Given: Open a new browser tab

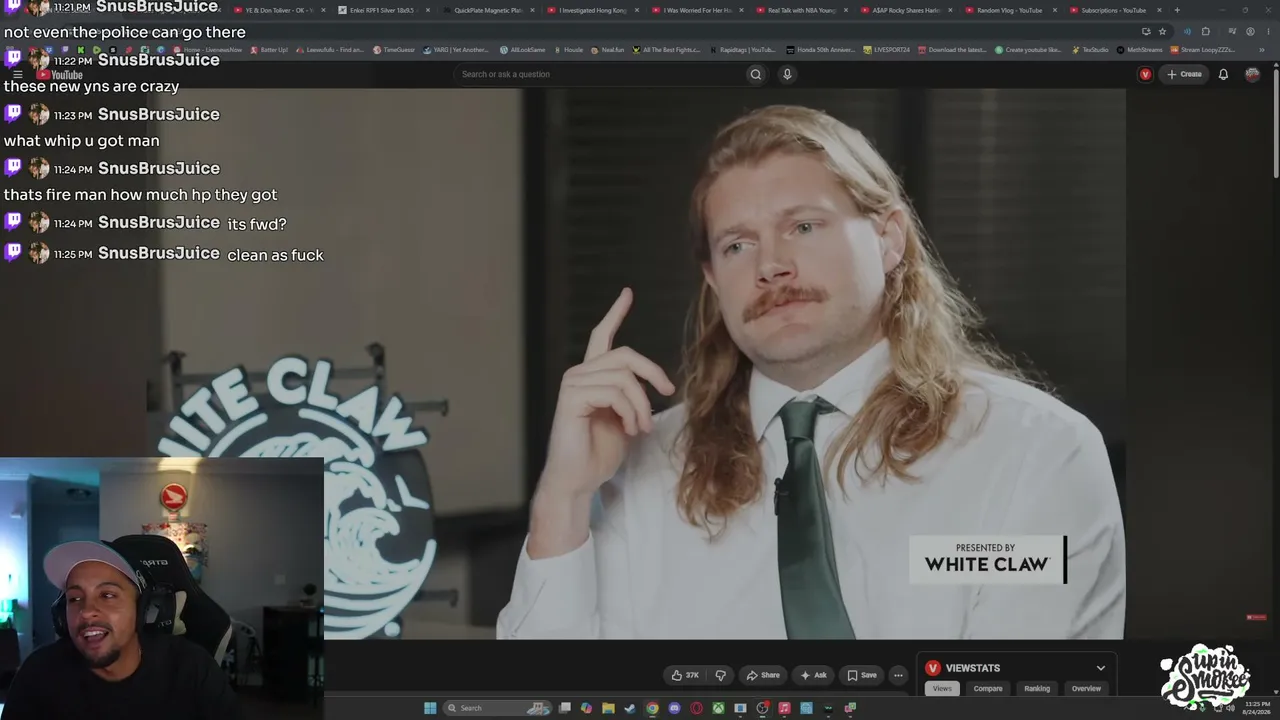Looking at the screenshot, I should pyautogui.click(x=1176, y=10).
